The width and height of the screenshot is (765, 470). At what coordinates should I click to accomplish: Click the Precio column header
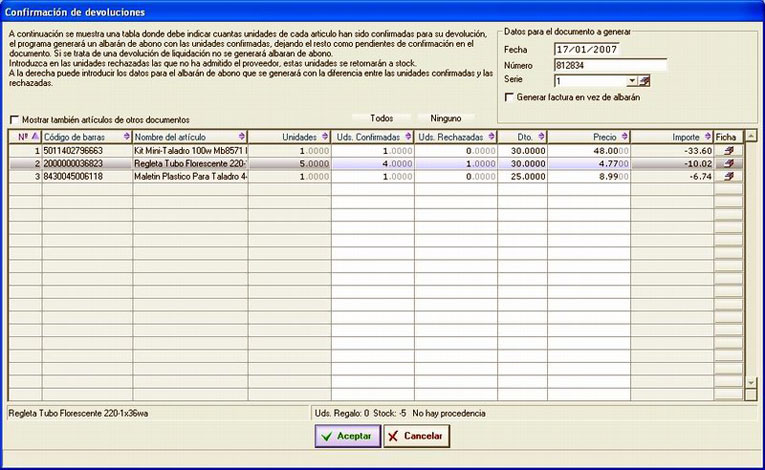(x=589, y=137)
